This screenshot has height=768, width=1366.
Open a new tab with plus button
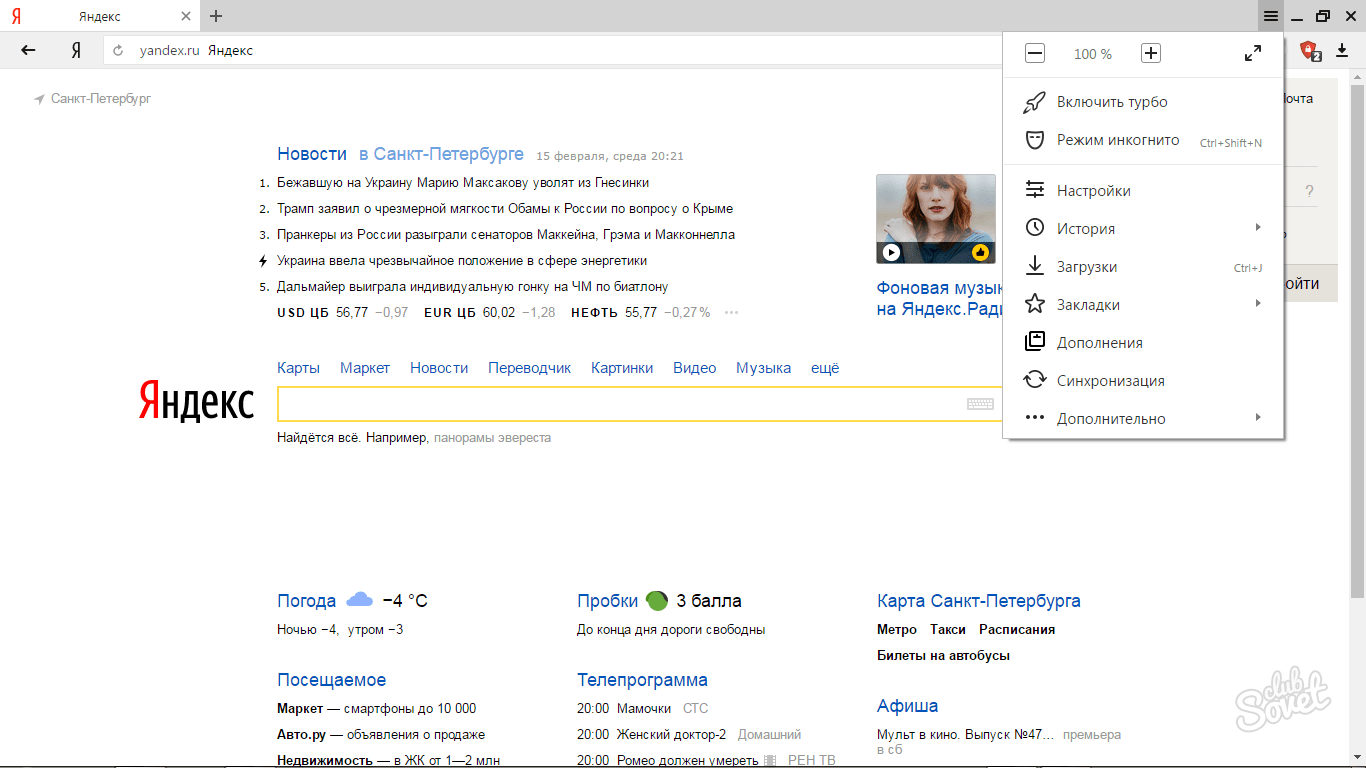[x=216, y=16]
